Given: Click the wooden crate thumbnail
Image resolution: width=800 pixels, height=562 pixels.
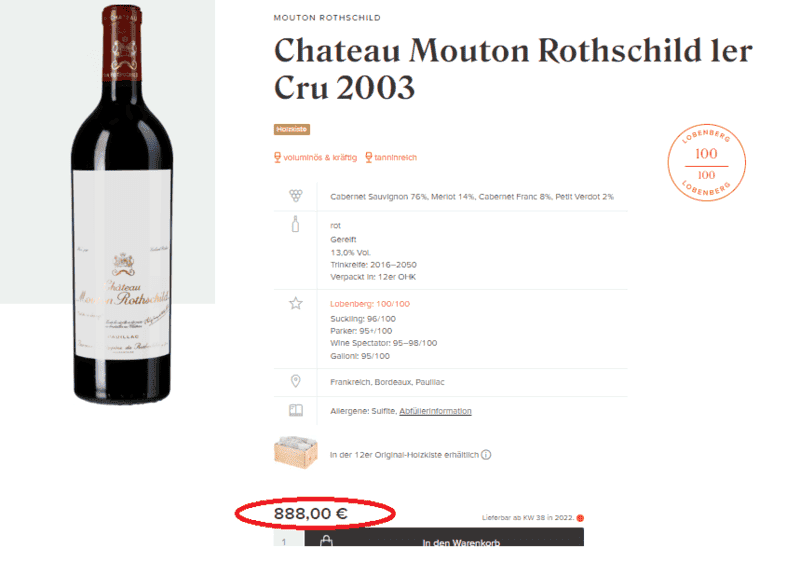Looking at the screenshot, I should pyautogui.click(x=296, y=452).
